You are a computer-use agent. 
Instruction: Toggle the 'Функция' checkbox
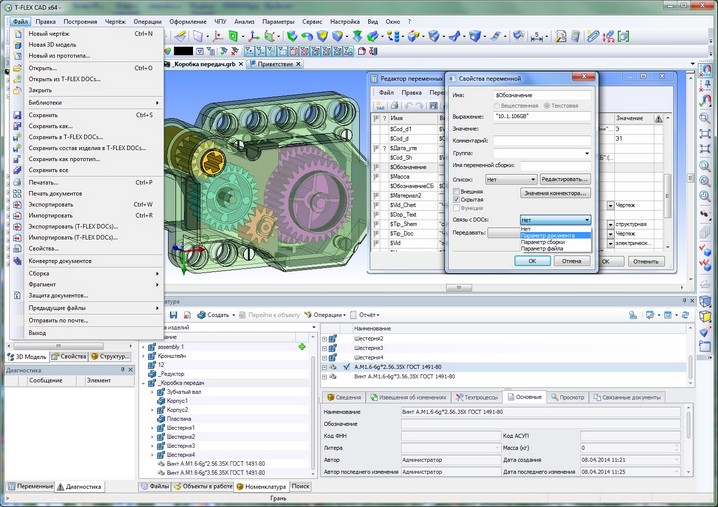click(456, 208)
